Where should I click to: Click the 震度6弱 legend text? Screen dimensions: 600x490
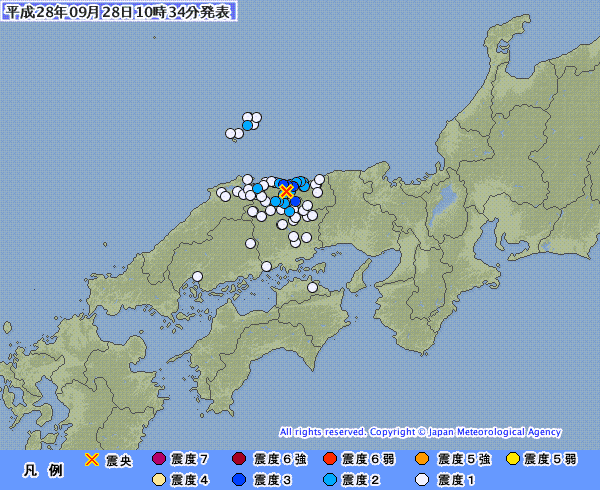(368, 459)
